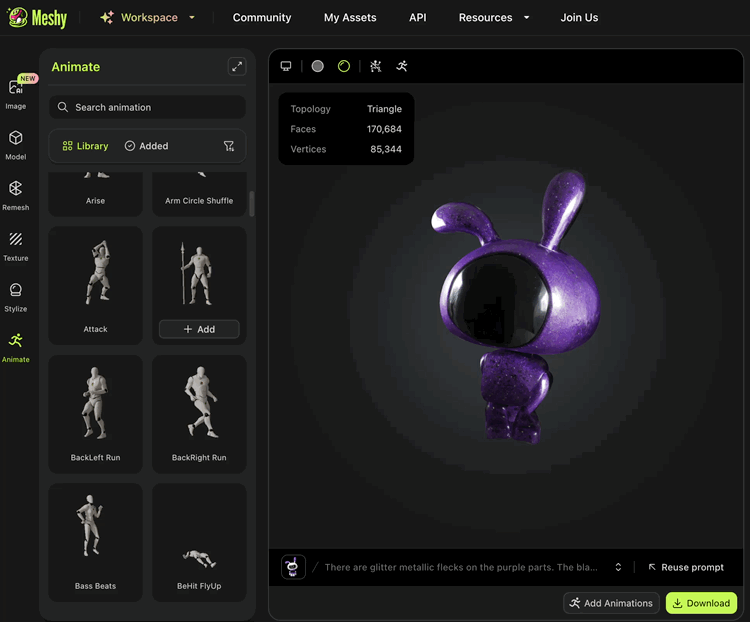Click the + Add button
Screen dimensions: 750x622
(x=199, y=329)
